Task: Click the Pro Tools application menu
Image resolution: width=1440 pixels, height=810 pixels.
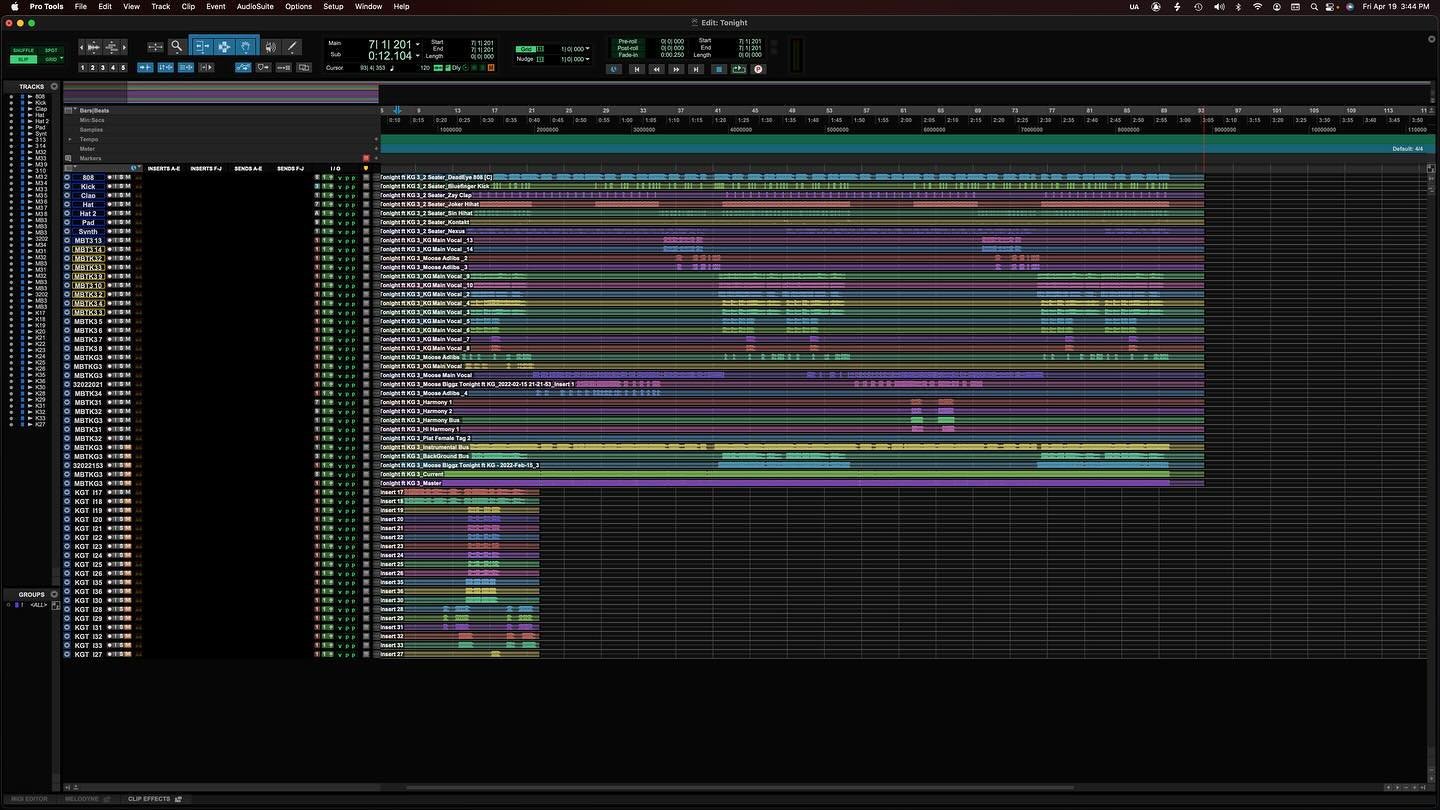Action: pos(46,6)
